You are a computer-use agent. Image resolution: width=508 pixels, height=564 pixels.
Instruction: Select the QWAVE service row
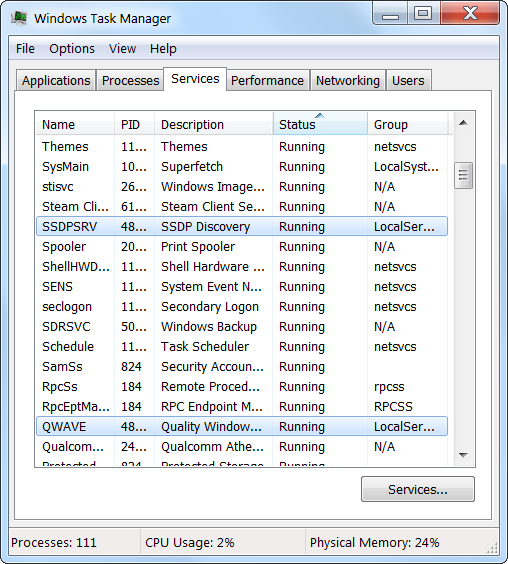(x=242, y=427)
